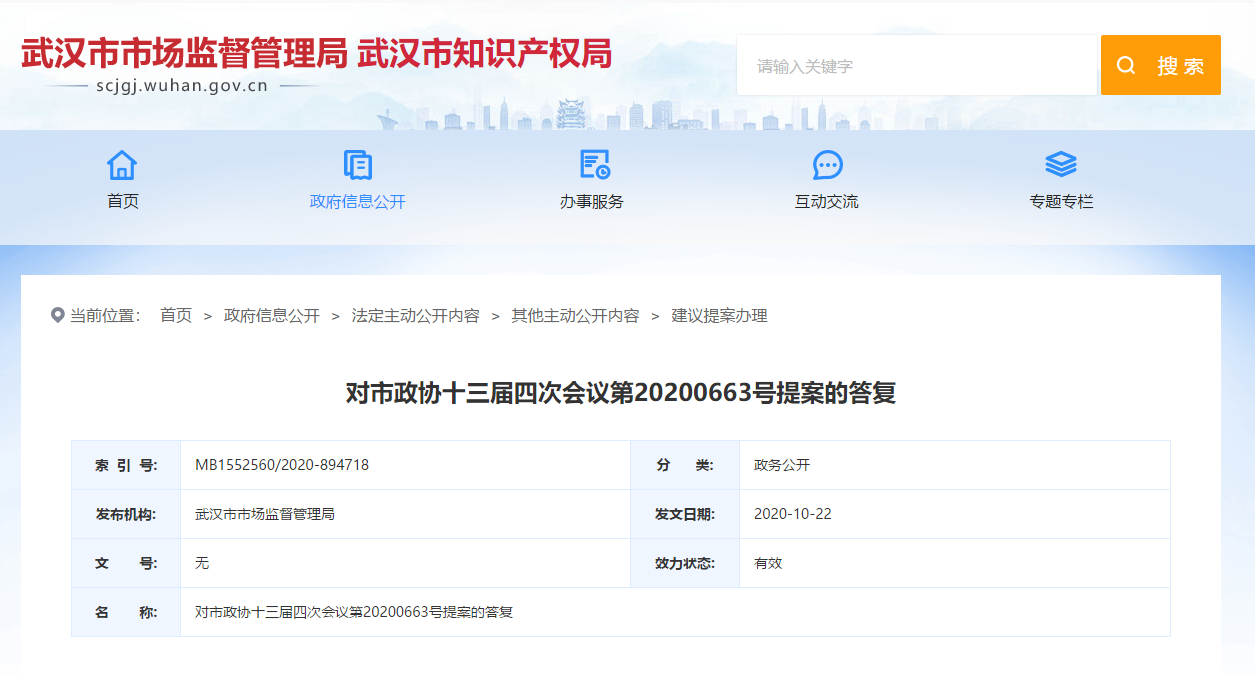1255x676 pixels.
Task: Click the government information disclosure document icon
Action: [x=357, y=165]
